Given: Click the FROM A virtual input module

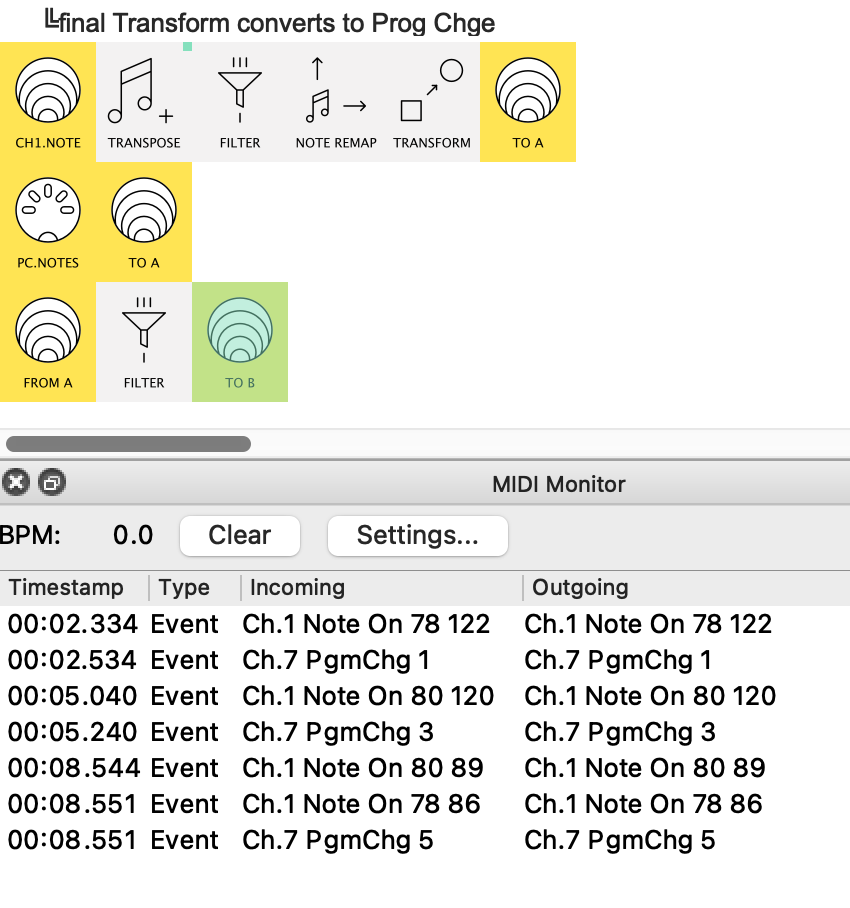Looking at the screenshot, I should tap(48, 342).
